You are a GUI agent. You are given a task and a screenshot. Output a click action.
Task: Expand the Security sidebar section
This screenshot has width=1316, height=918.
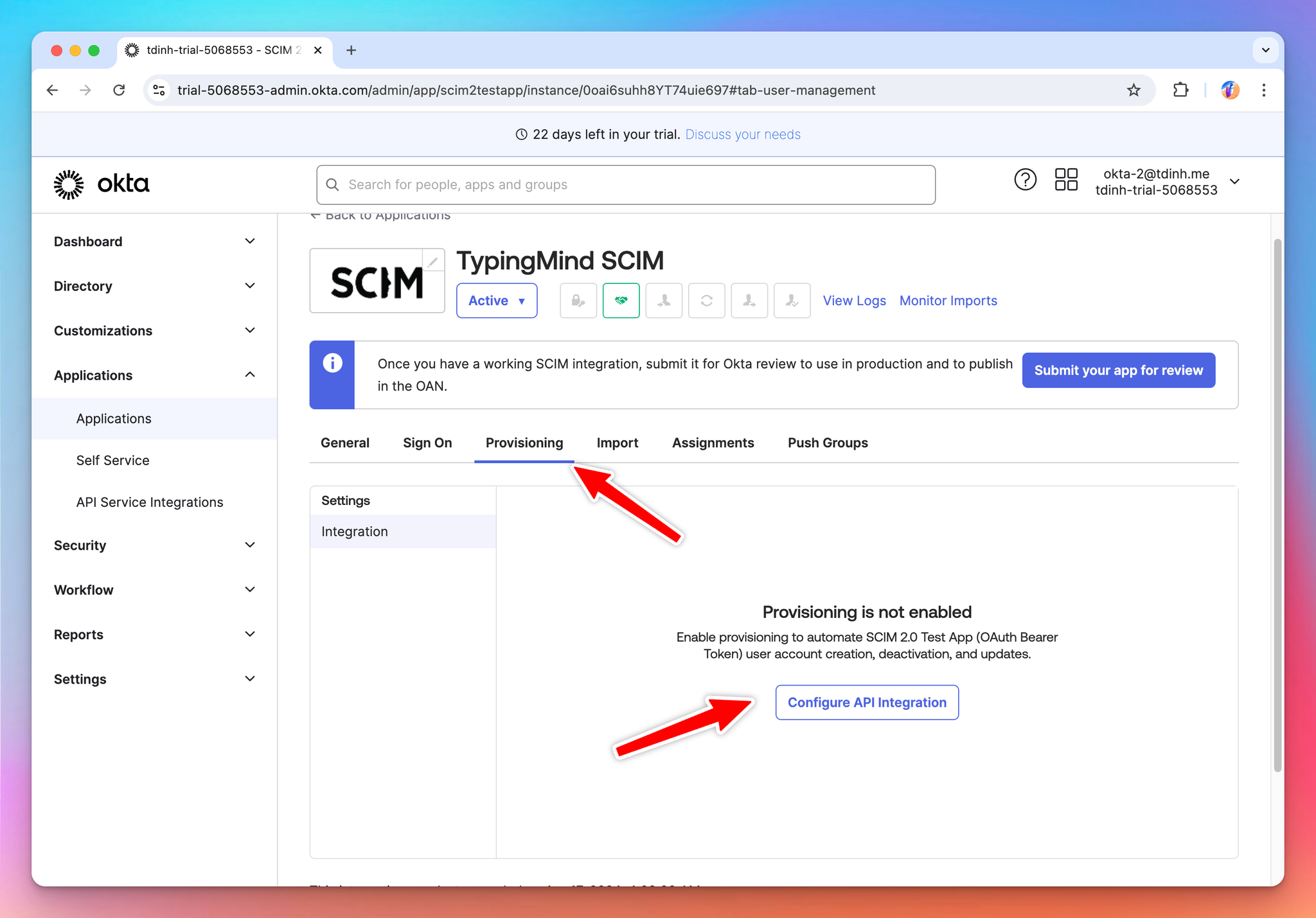(154, 545)
